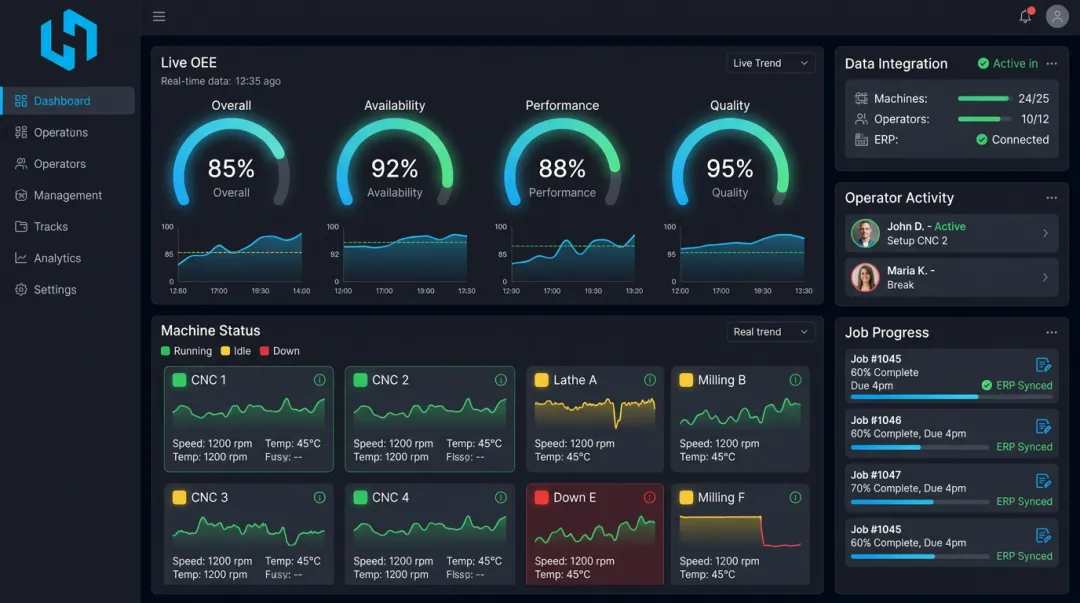Click the Milling F sparkline chart

[x=740, y=531]
